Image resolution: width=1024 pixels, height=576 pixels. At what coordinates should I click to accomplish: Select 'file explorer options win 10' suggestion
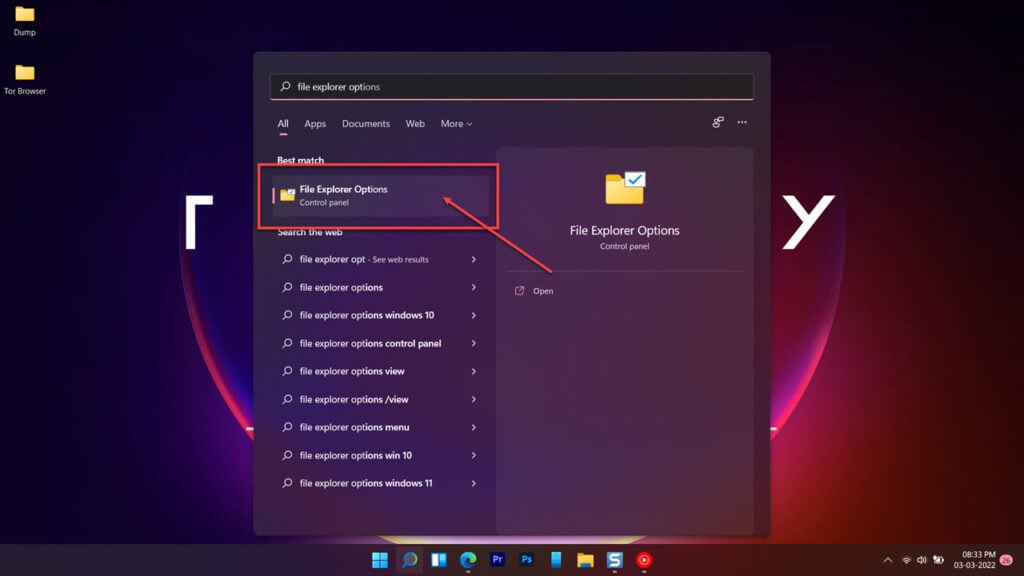(x=381, y=455)
